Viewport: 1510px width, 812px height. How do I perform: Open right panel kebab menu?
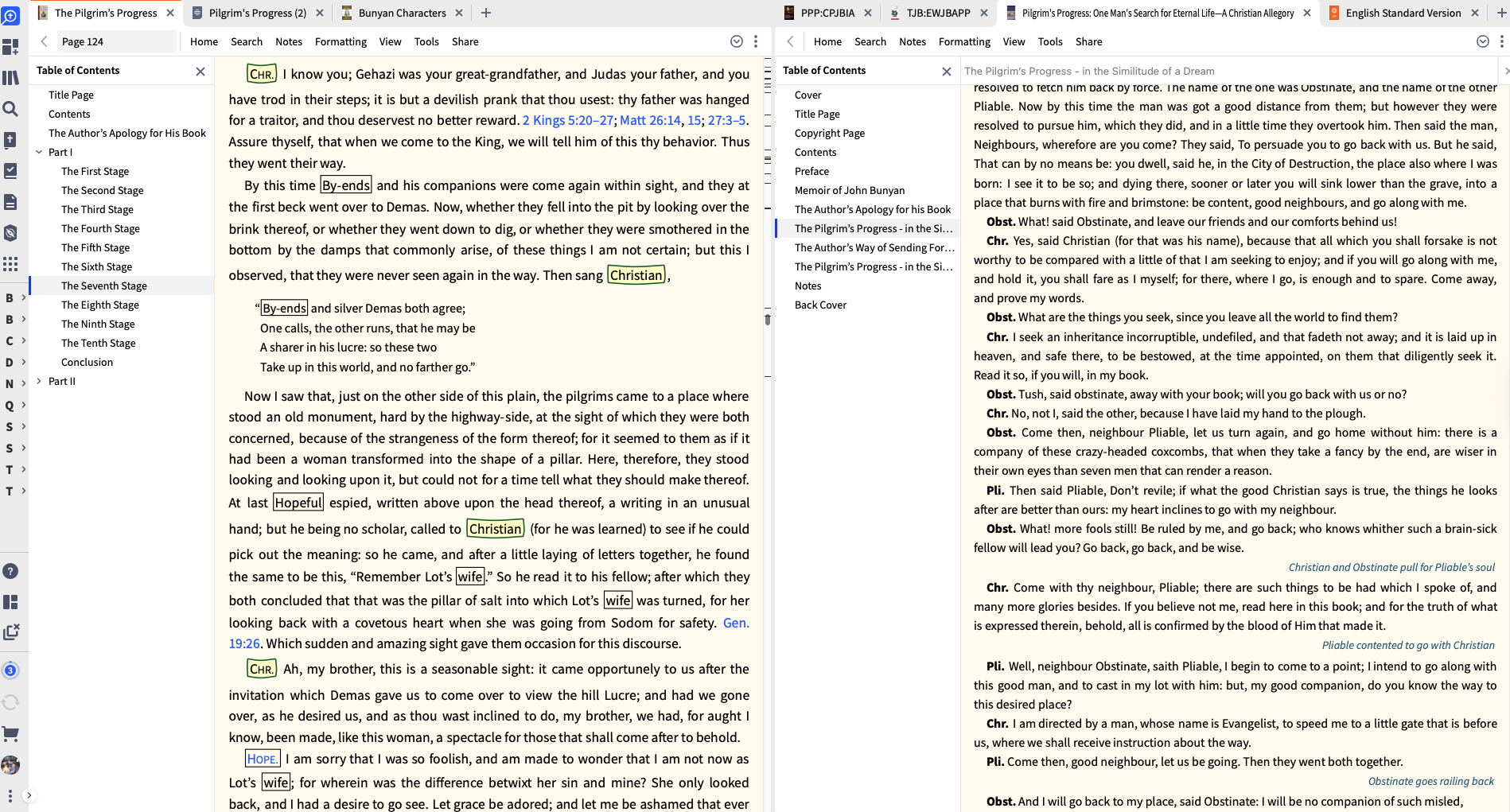coord(1502,41)
